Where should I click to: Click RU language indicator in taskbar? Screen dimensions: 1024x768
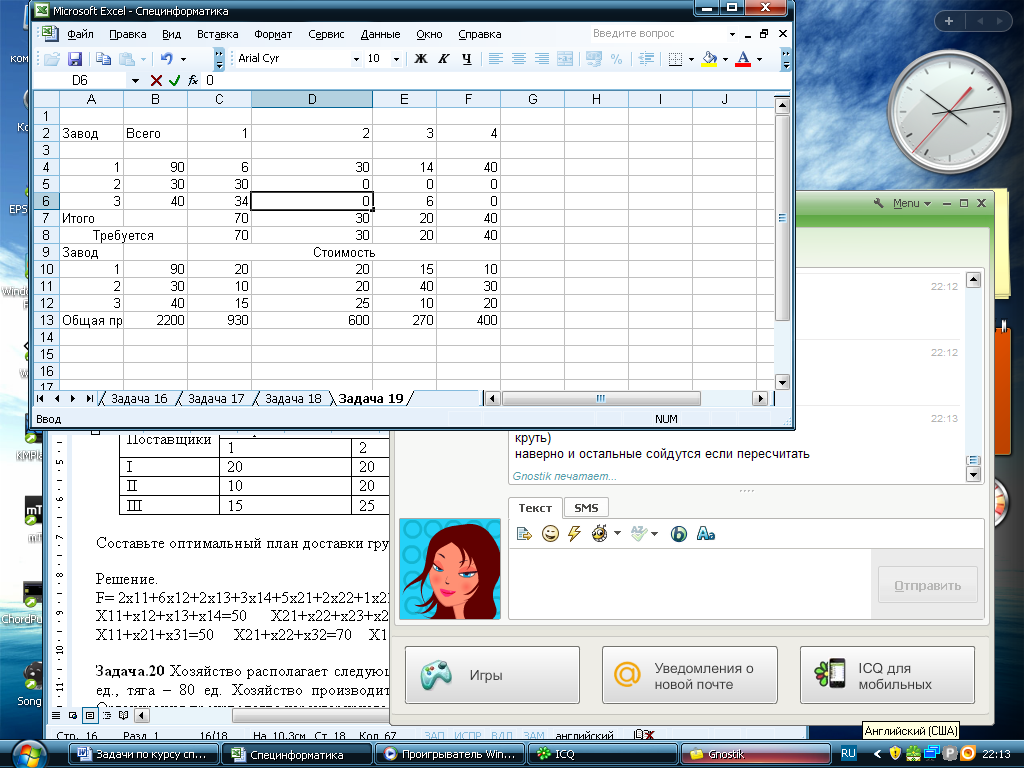coord(848,754)
